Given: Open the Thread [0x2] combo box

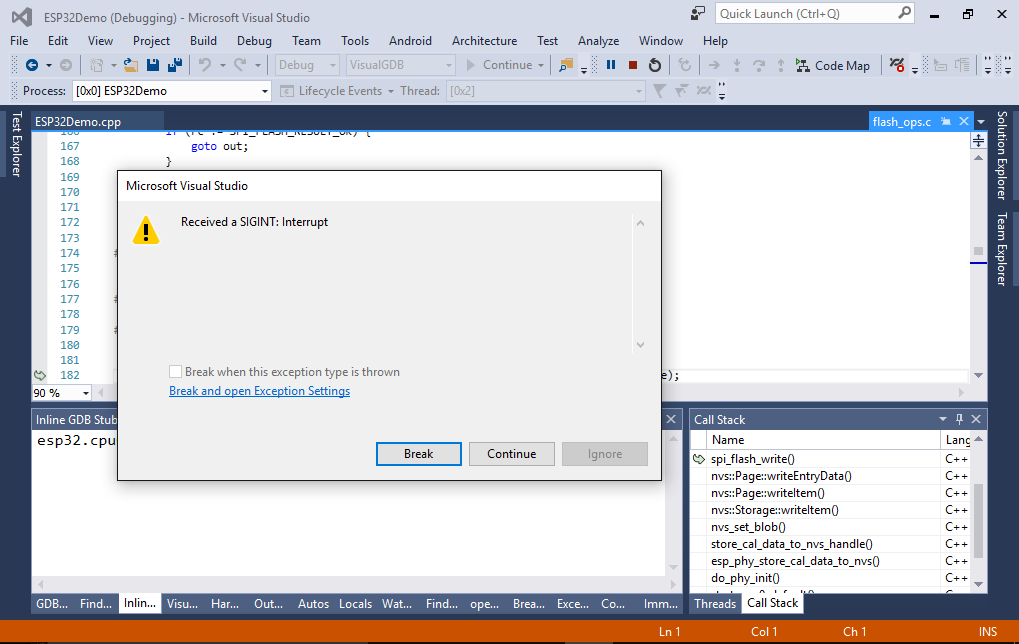Looking at the screenshot, I should (x=545, y=91).
